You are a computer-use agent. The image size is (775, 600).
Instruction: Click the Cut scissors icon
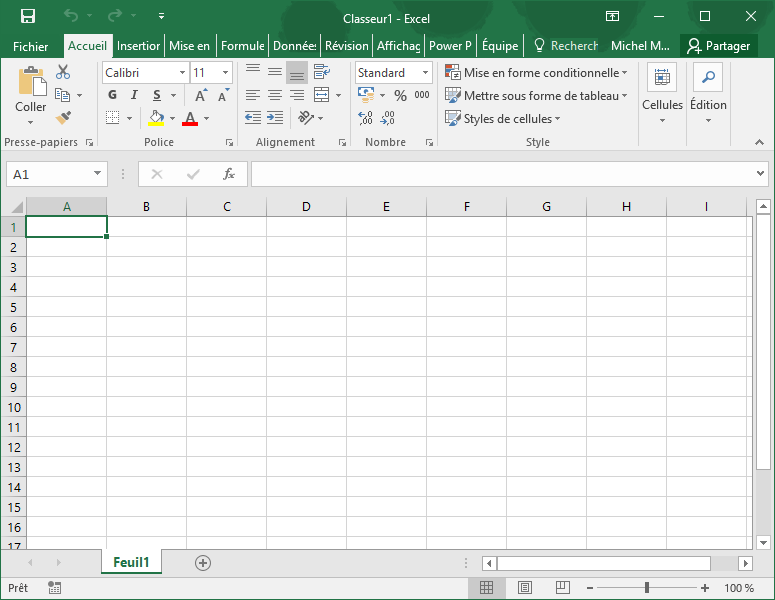pos(63,73)
